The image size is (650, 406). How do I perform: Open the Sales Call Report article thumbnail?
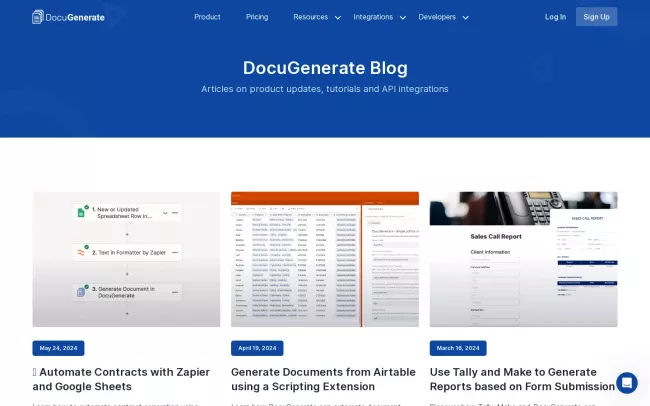tap(524, 259)
